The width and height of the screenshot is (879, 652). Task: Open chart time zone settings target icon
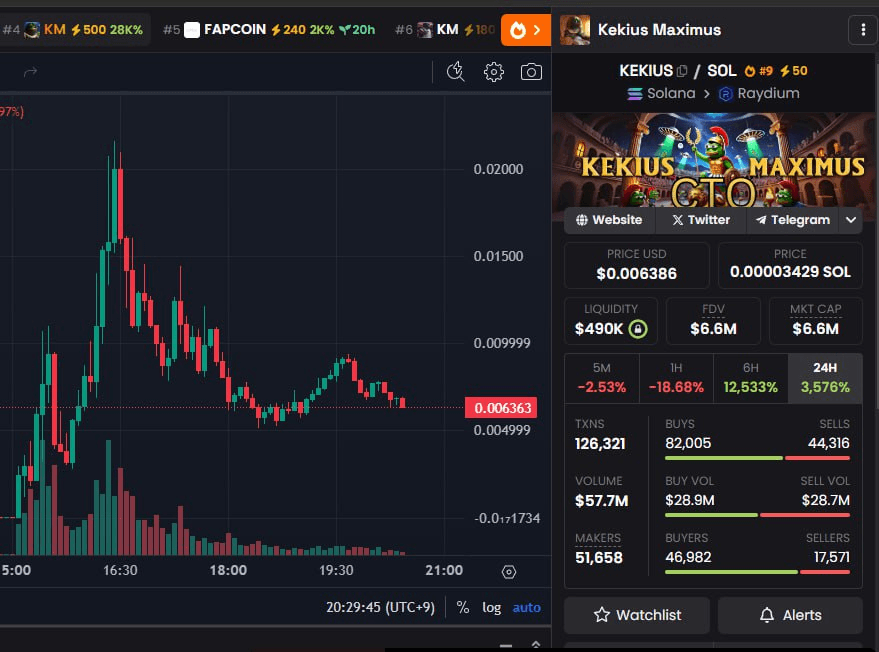[508, 572]
